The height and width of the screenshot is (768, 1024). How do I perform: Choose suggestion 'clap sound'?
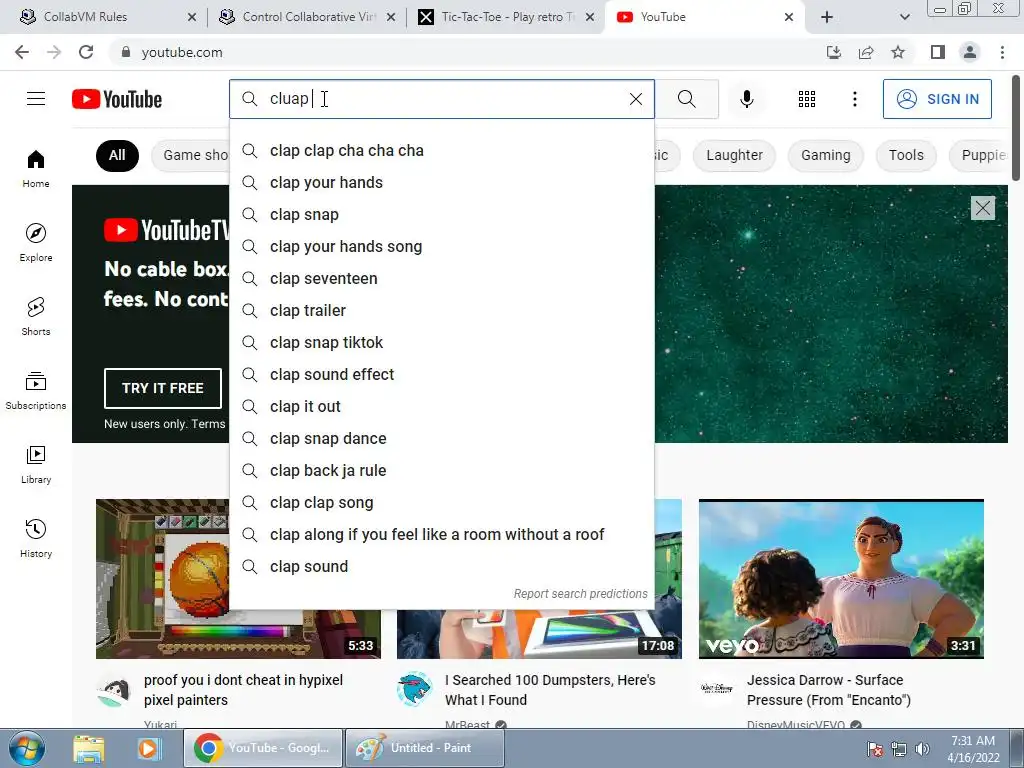pos(441,566)
